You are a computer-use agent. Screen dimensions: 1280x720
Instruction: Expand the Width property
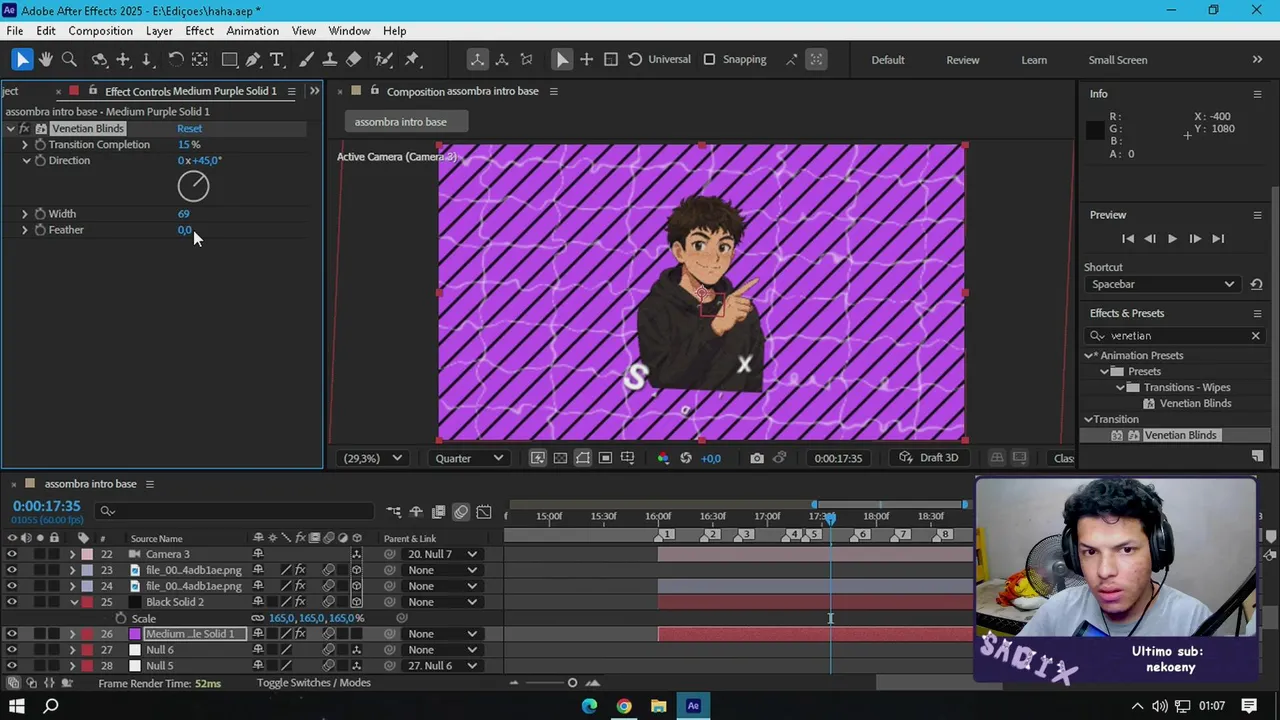tap(25, 214)
